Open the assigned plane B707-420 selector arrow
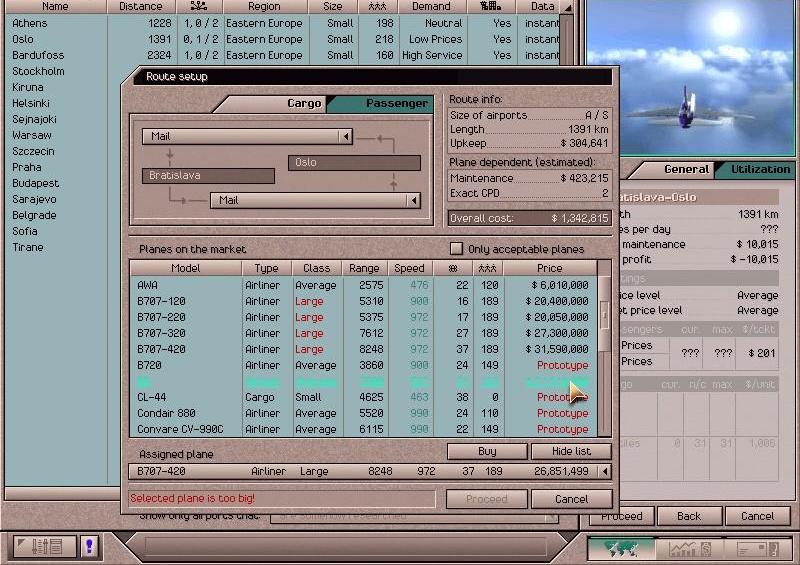The image size is (800, 565). coord(604,471)
